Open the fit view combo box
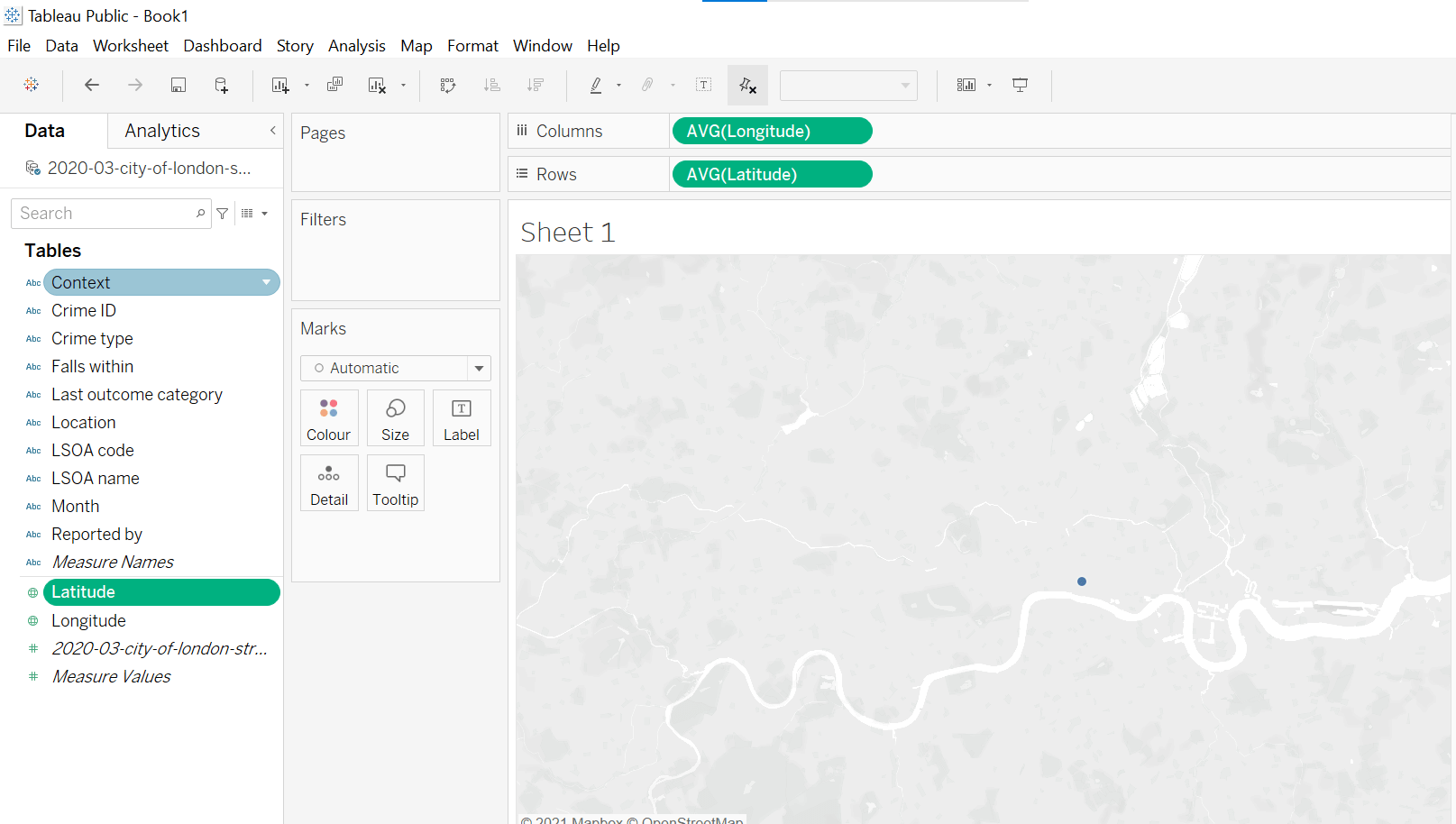This screenshot has width=1456, height=824. coord(848,86)
